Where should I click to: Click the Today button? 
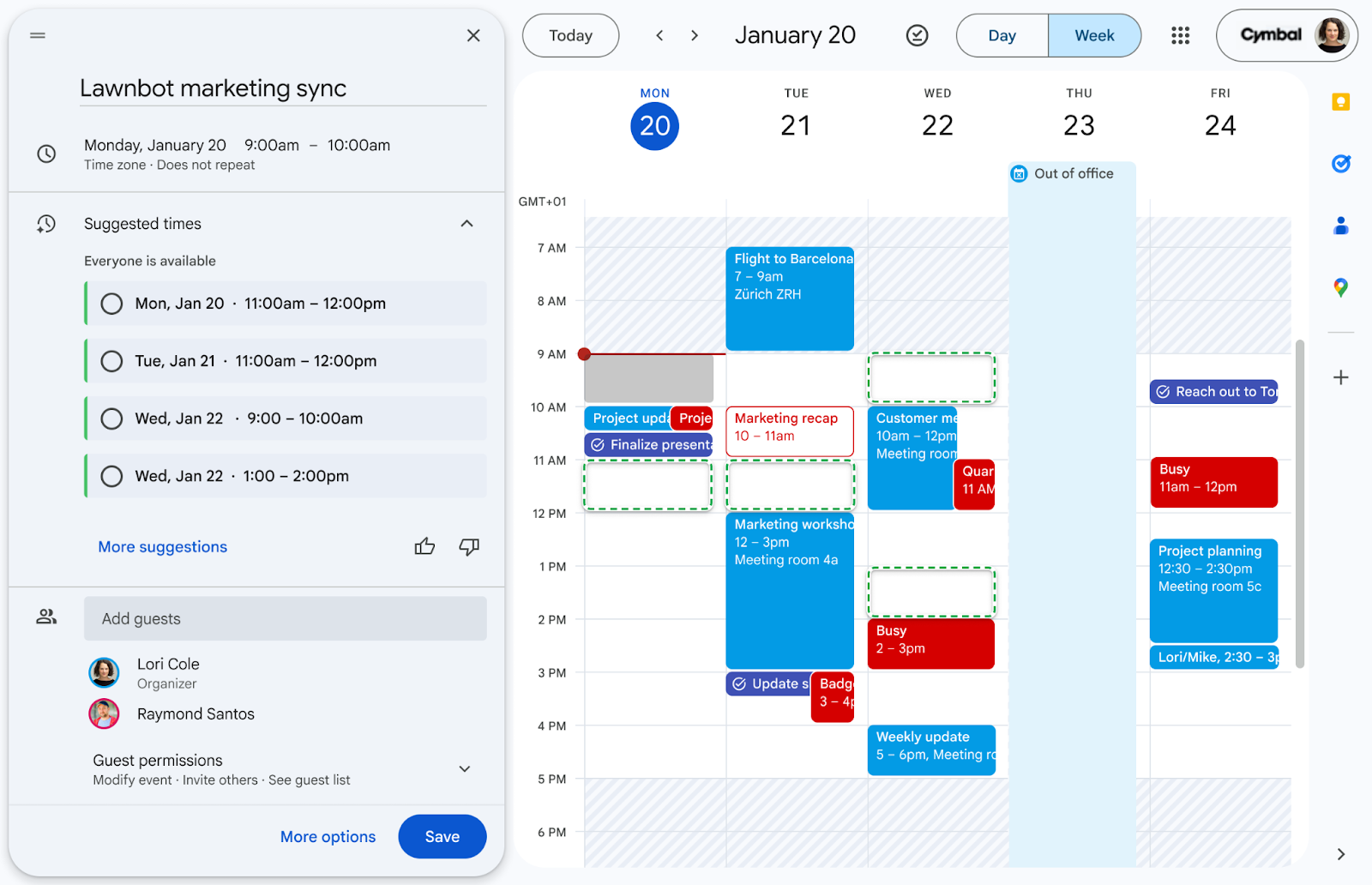570,35
